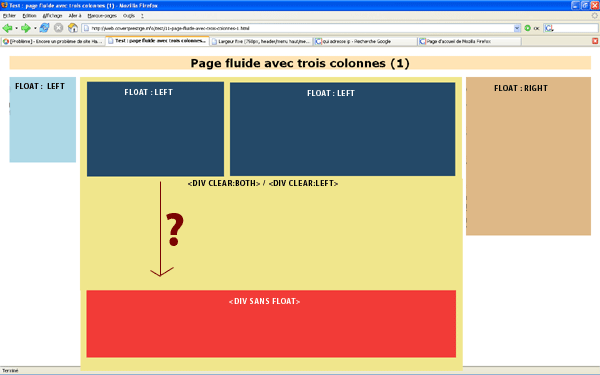
Task: Click the page icon in the address bar
Action: (86, 28)
